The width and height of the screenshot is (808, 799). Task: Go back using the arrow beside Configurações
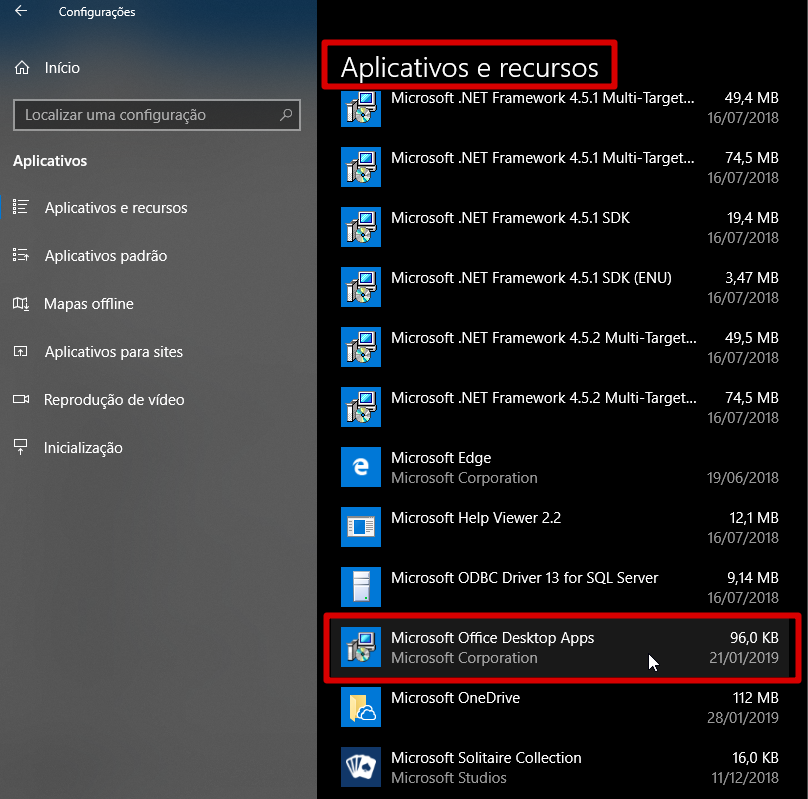point(21,11)
